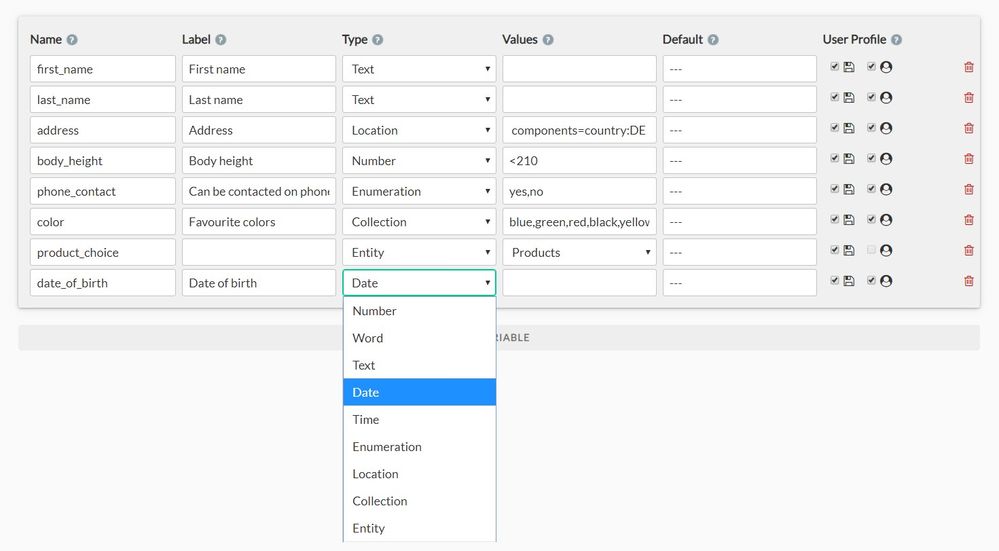Open help icon next to Default header
The image size is (999, 551).
[713, 39]
